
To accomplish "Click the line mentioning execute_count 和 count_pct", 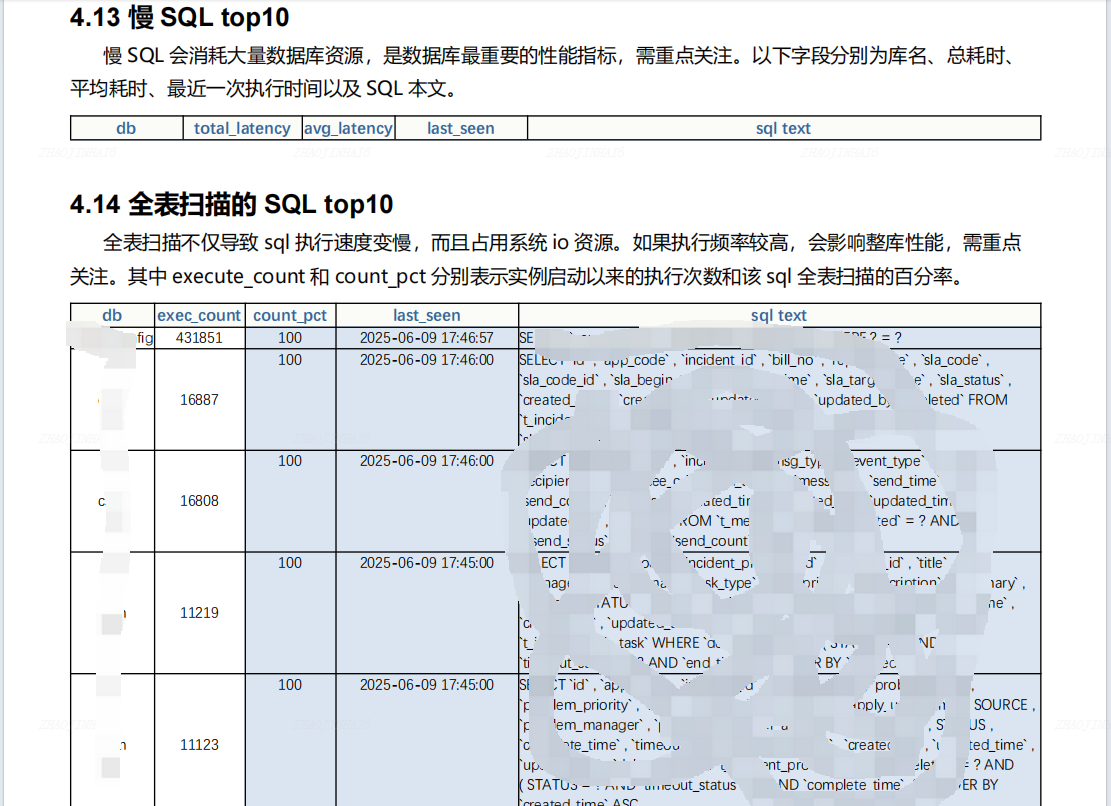I will click(x=519, y=276).
